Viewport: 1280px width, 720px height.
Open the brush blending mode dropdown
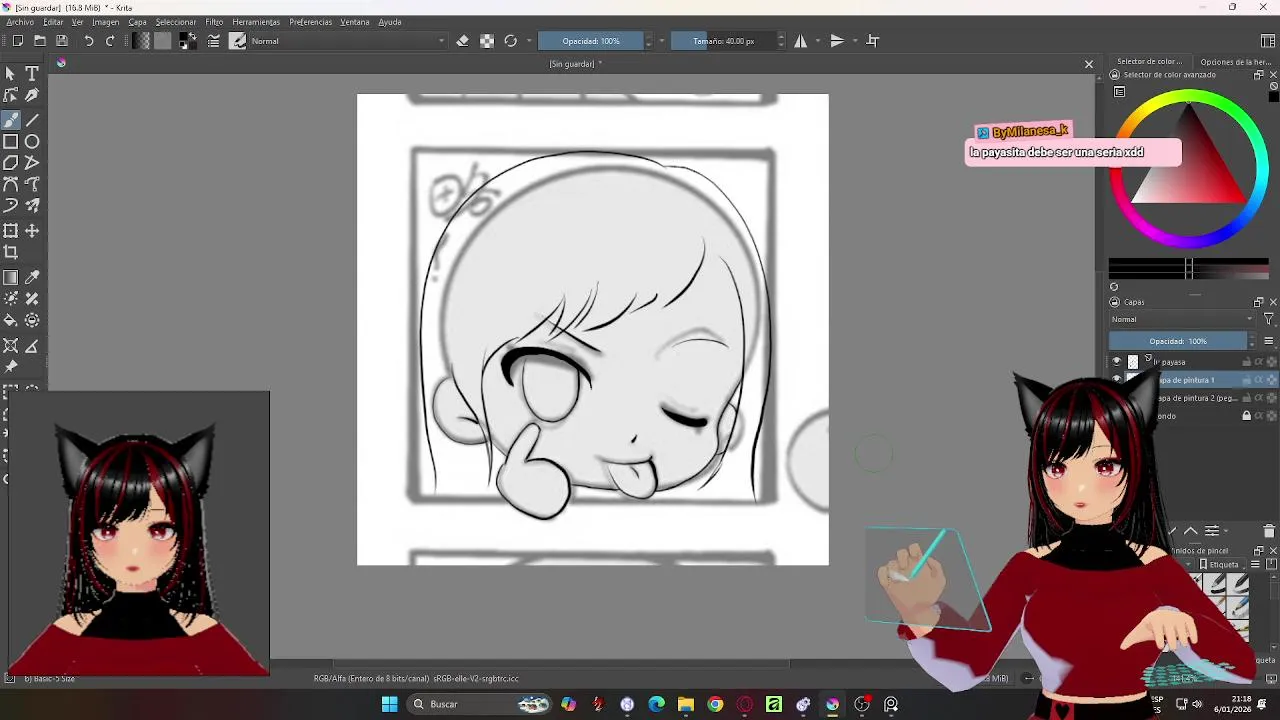(347, 41)
